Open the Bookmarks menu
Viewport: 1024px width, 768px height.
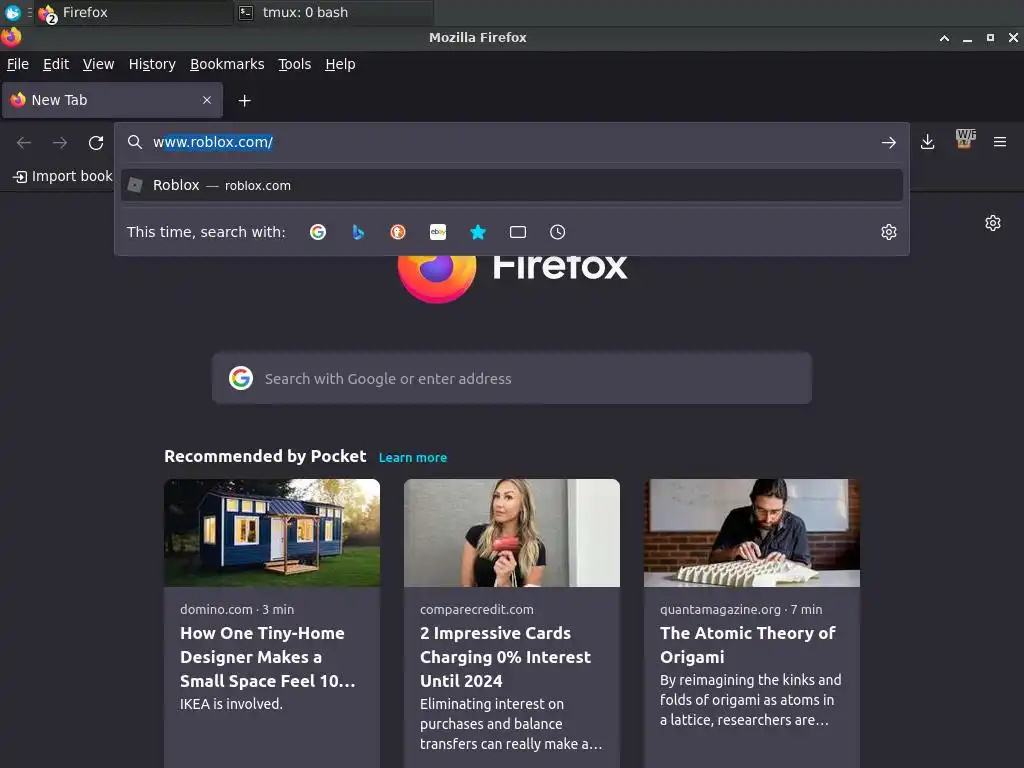click(227, 64)
